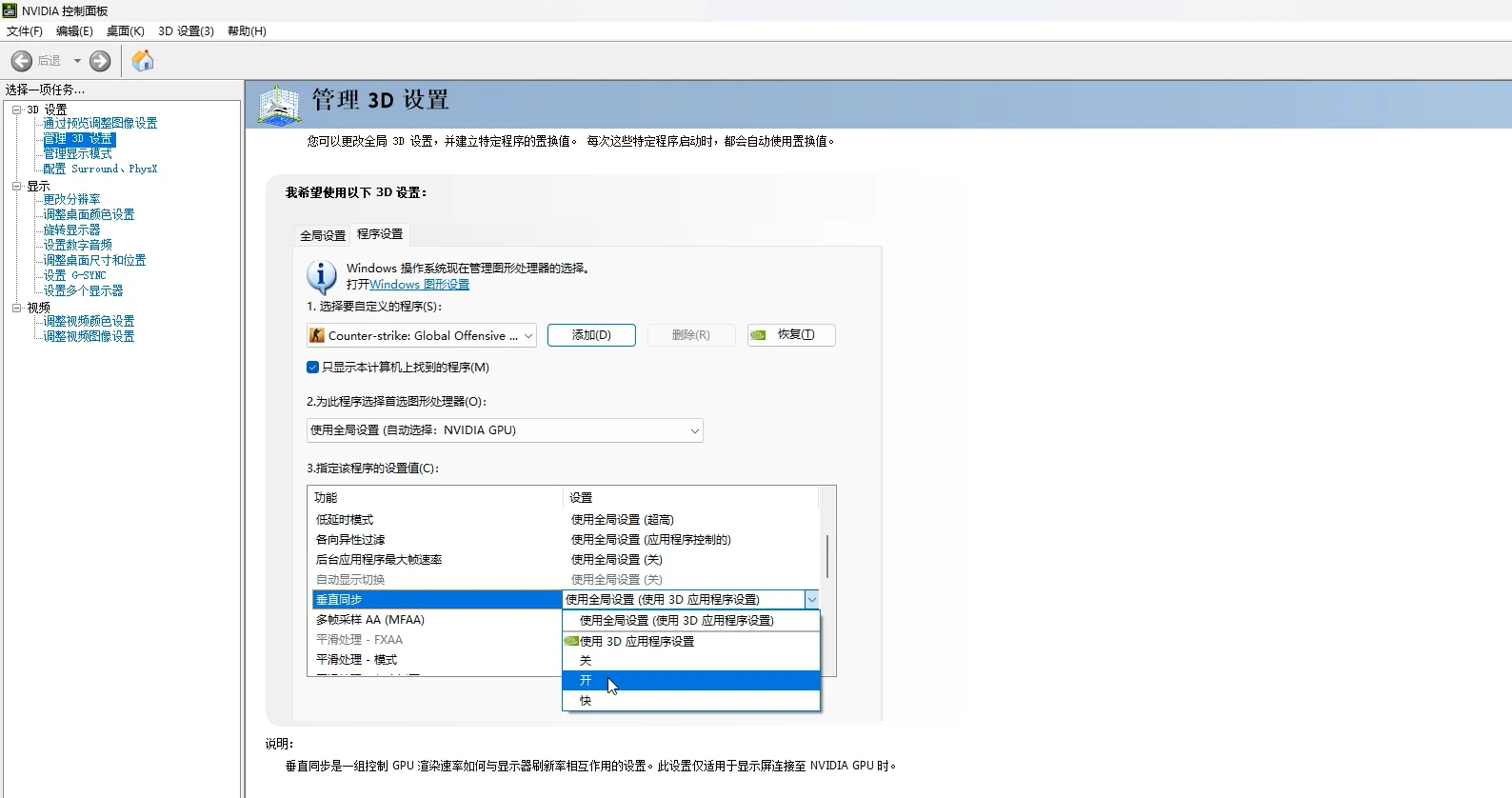Select 多帧采样 AA (MFAA) row
This screenshot has width=1512, height=798.
[438, 620]
